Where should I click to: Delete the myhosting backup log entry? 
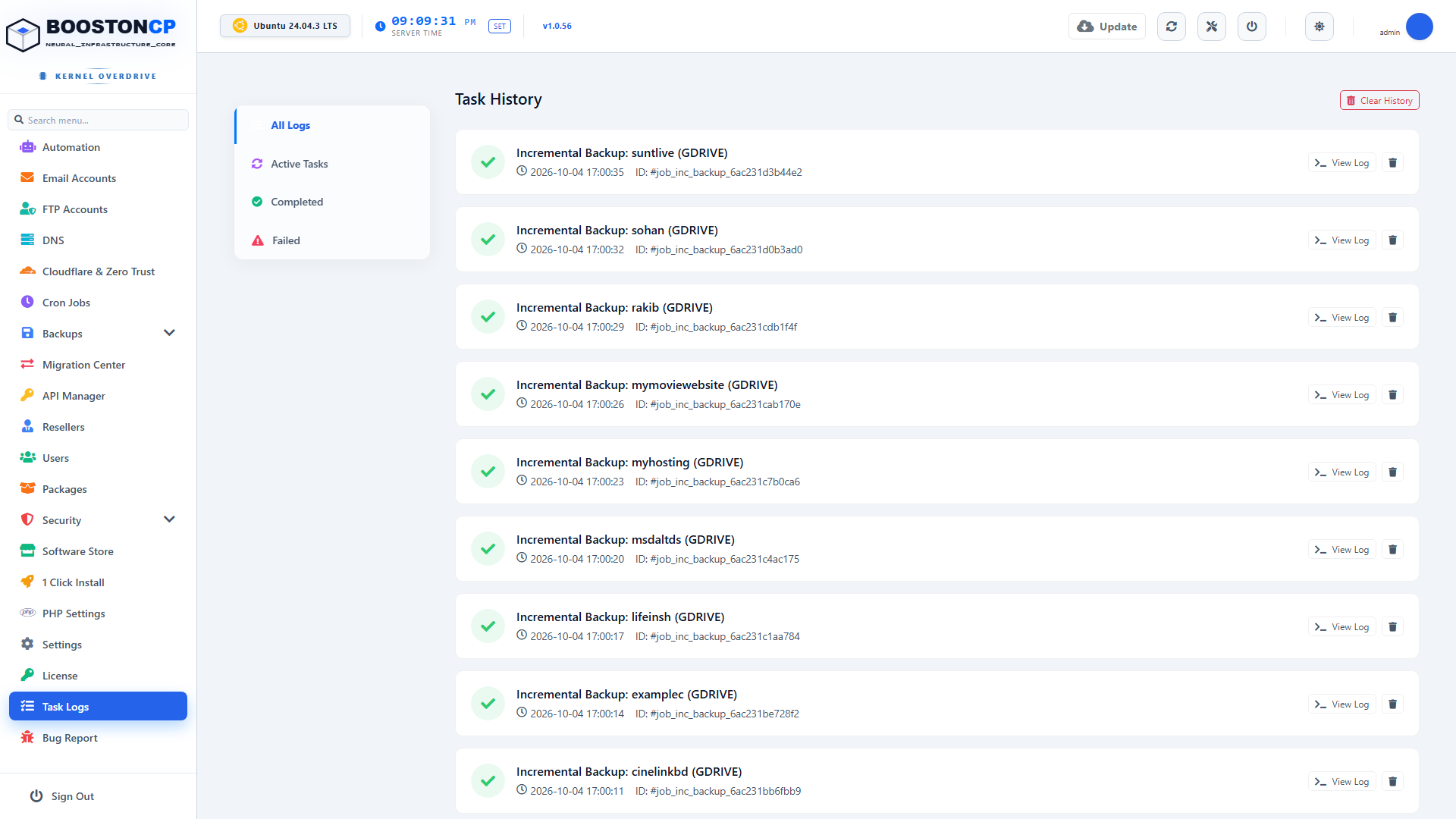(1392, 472)
